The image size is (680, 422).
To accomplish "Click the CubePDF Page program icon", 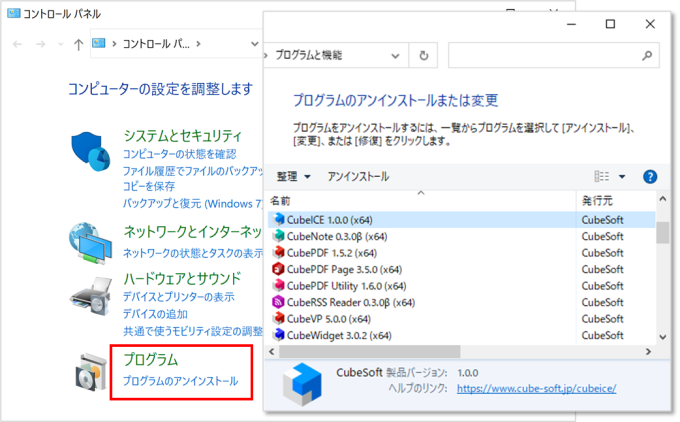I will 279,269.
